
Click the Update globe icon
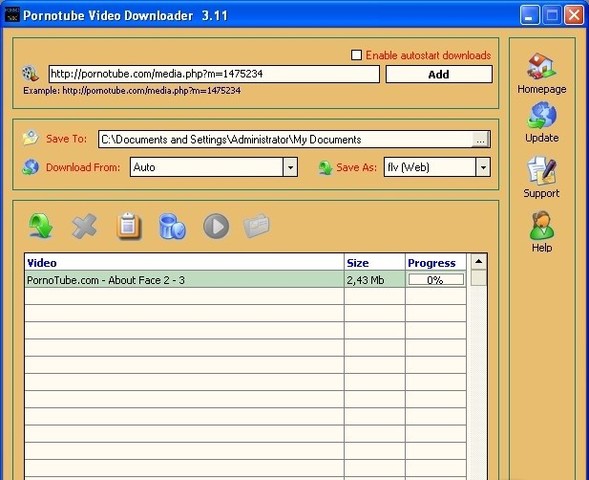point(541,116)
